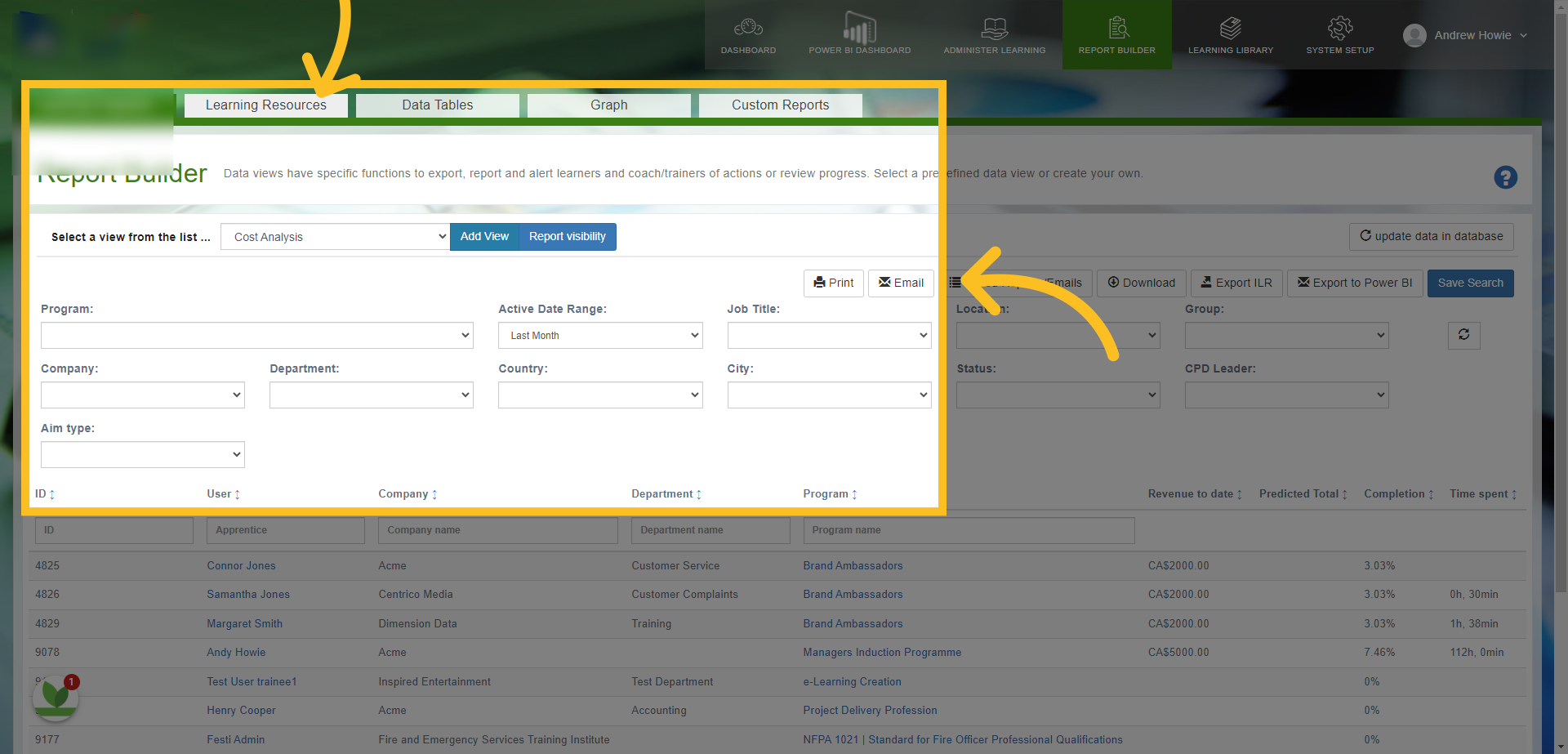The image size is (1568, 754).
Task: Click the Email button
Action: pos(901,283)
